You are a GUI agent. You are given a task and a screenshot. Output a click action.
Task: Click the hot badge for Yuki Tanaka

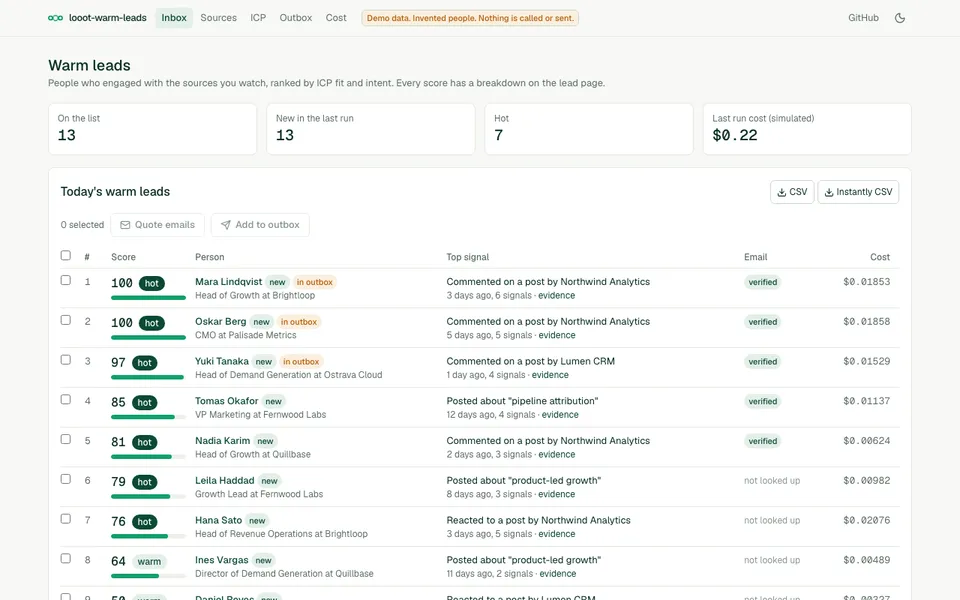point(144,362)
